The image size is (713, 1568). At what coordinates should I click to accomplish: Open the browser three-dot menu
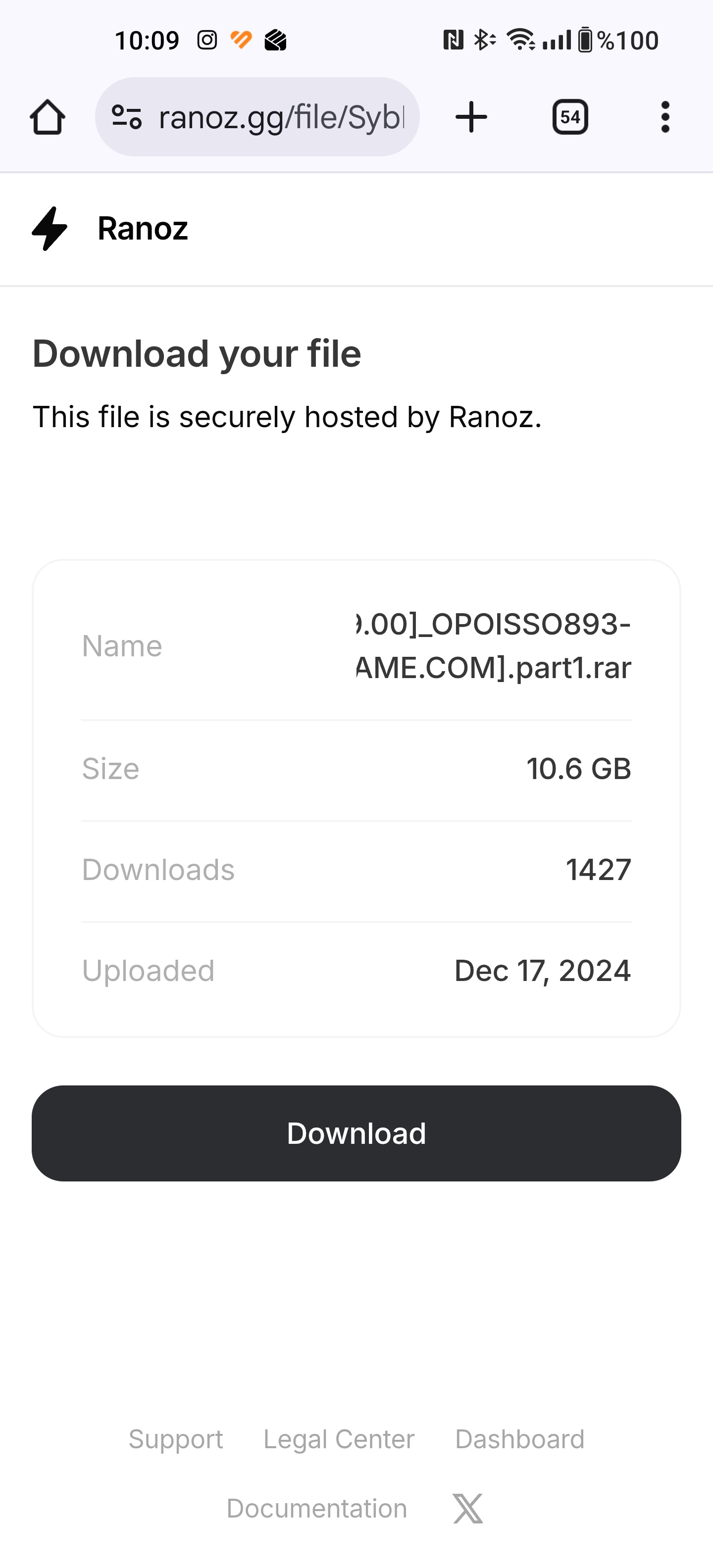(665, 117)
